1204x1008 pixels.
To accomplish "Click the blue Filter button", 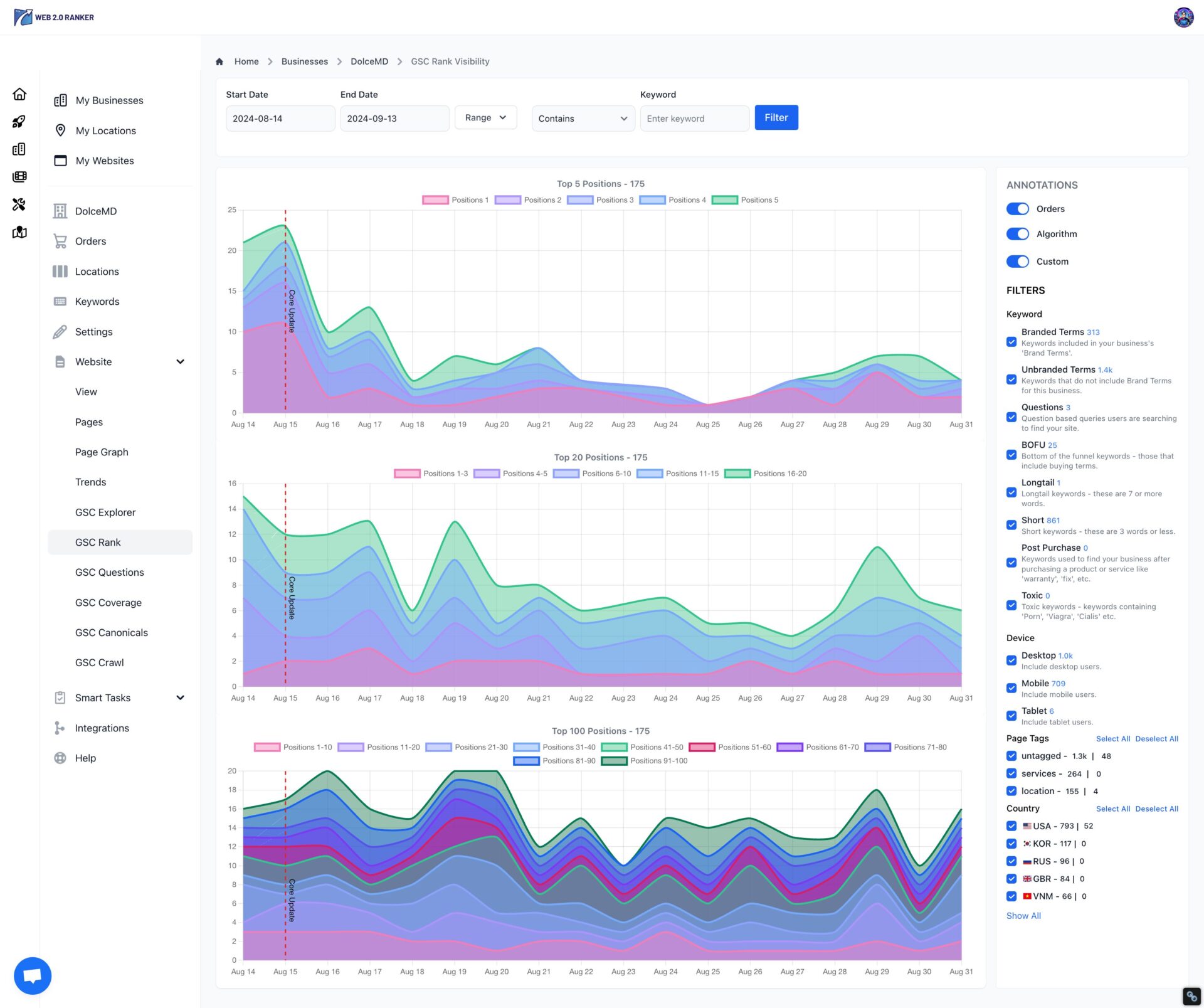I will tap(776, 118).
